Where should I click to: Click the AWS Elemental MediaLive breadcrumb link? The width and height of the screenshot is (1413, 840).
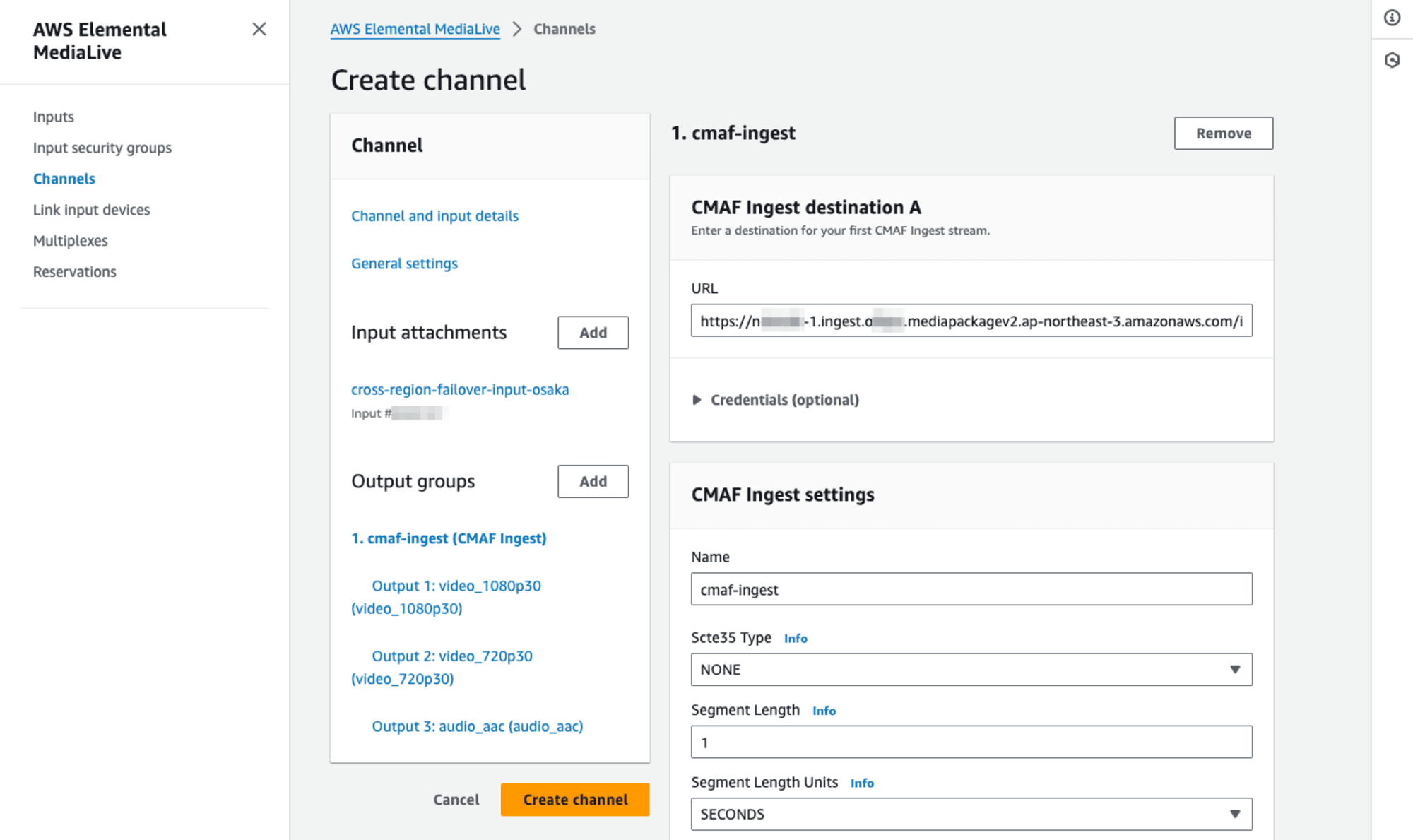click(x=415, y=29)
